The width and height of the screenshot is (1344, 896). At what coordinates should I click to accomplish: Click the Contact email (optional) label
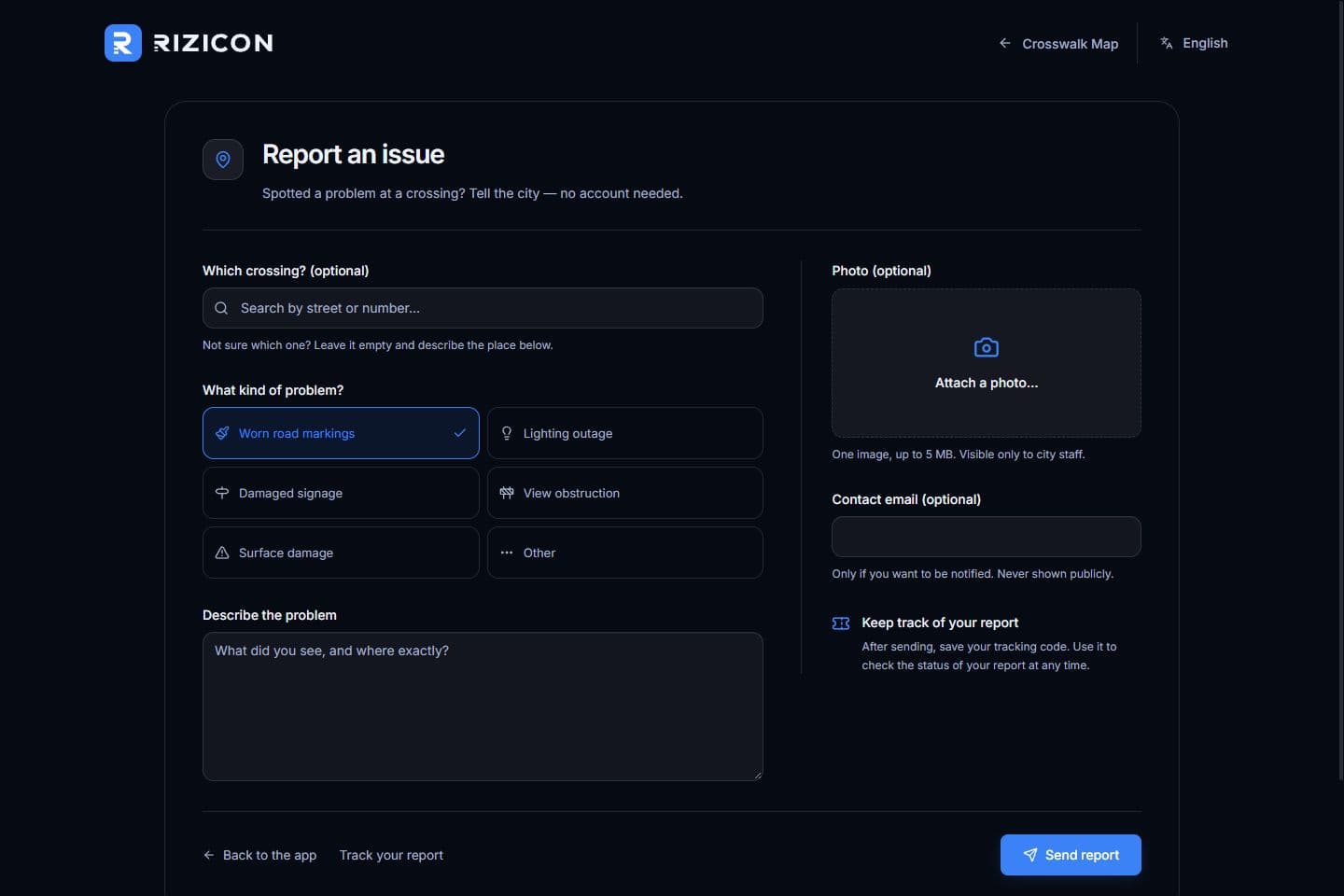coord(906,499)
